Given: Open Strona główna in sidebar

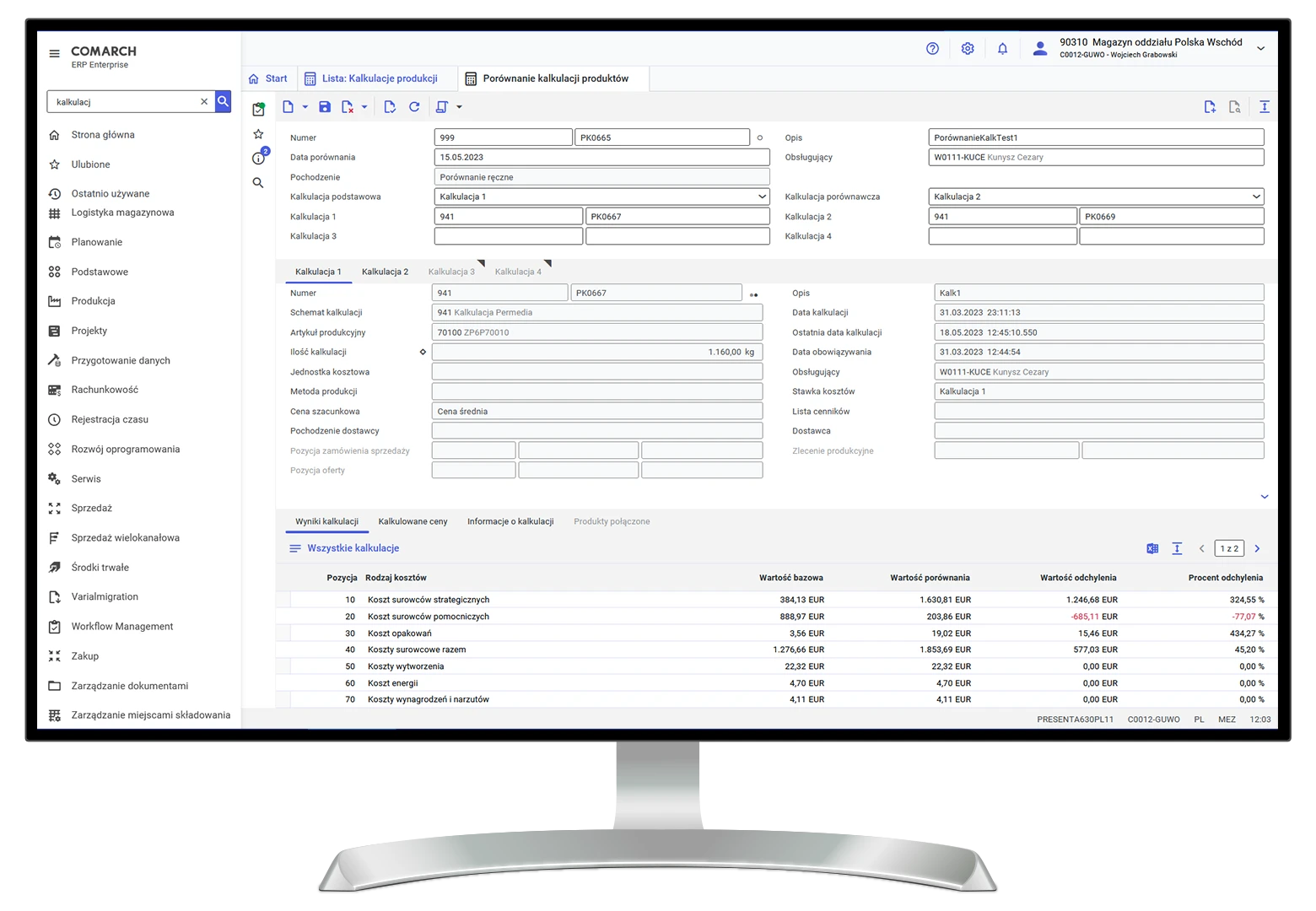Looking at the screenshot, I should 102,135.
